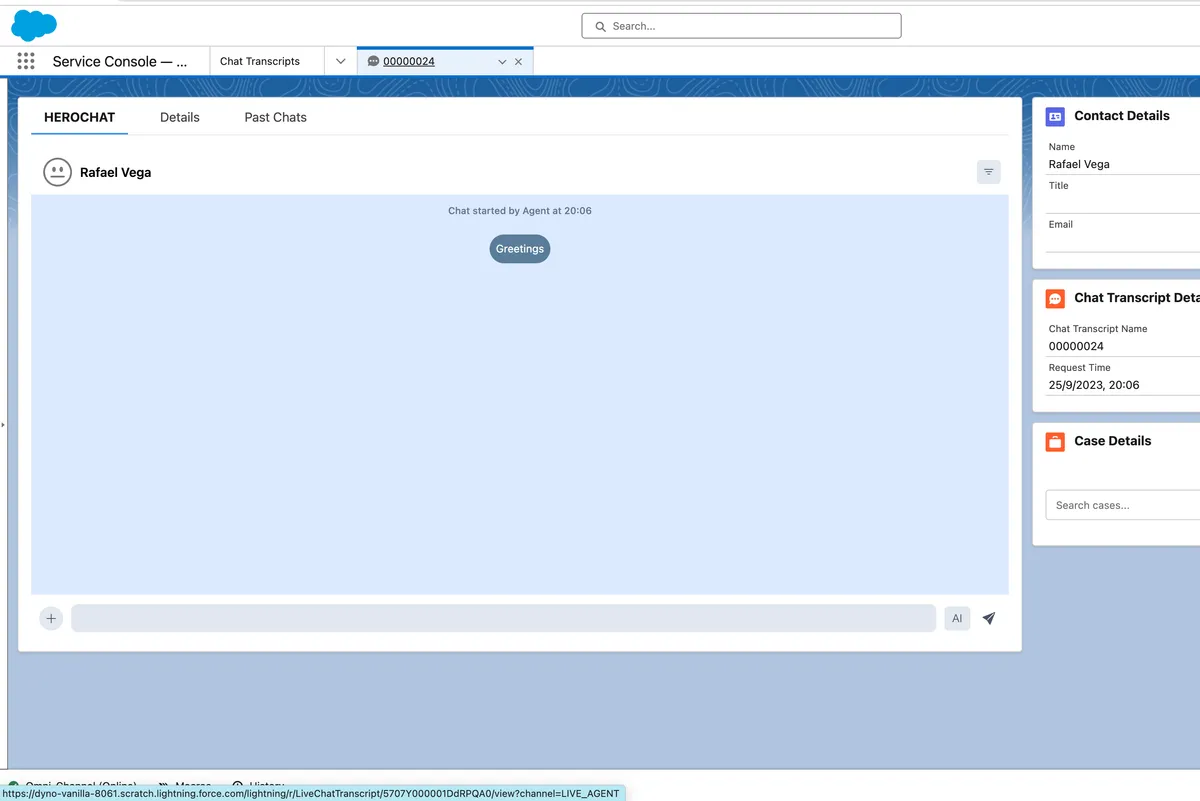The width and height of the screenshot is (1200, 801).
Task: Select the 00000024 workspace tab
Action: [409, 61]
